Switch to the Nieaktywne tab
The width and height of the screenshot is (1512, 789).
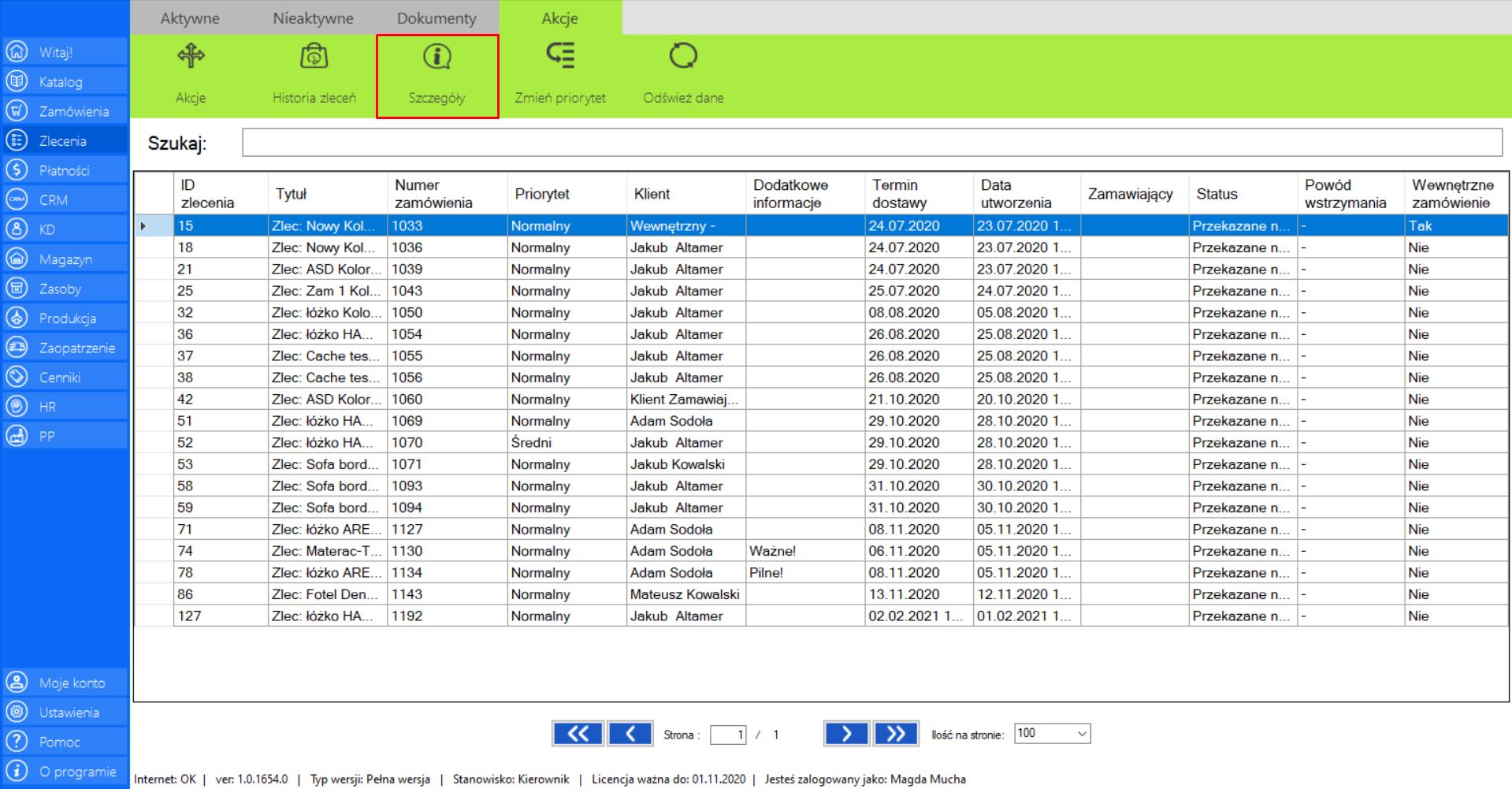pos(313,18)
